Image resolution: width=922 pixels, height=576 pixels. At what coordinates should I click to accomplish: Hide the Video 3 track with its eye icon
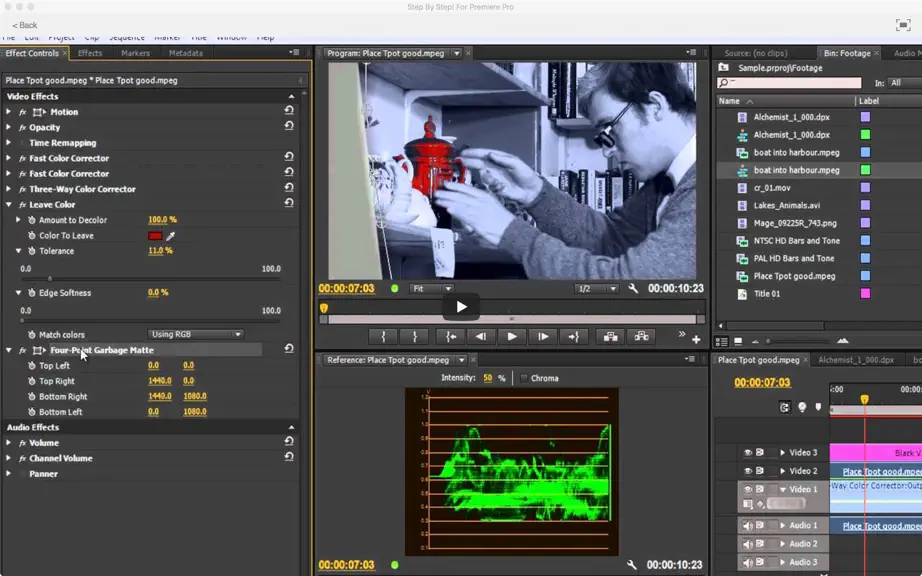[x=747, y=453]
